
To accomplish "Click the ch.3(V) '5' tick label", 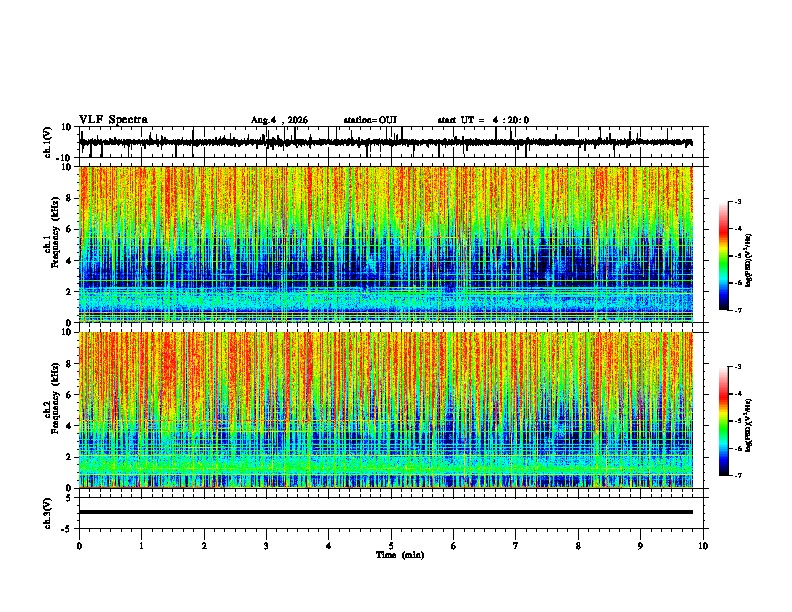I will click(x=70, y=498).
